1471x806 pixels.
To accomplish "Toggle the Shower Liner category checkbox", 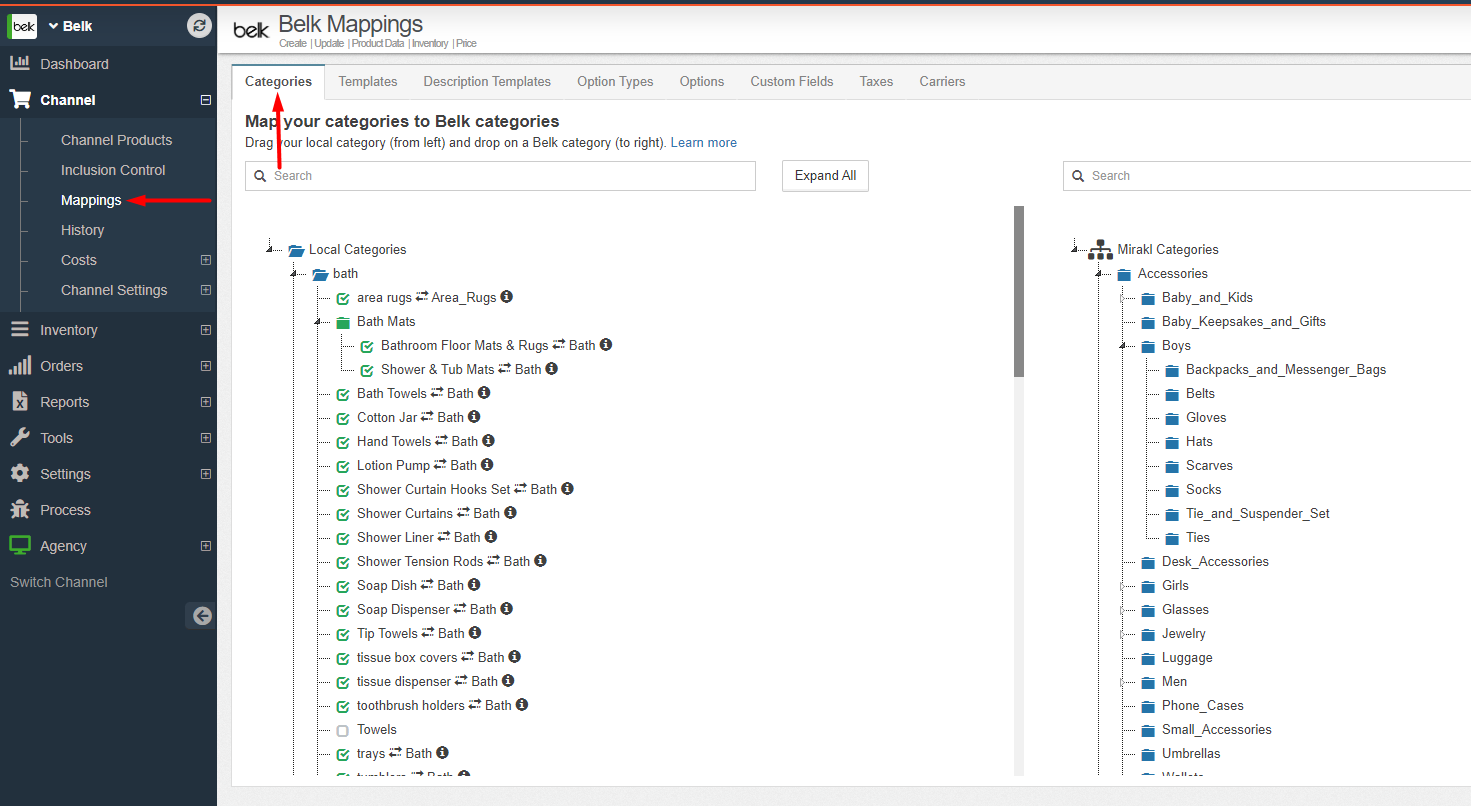I will click(343, 538).
